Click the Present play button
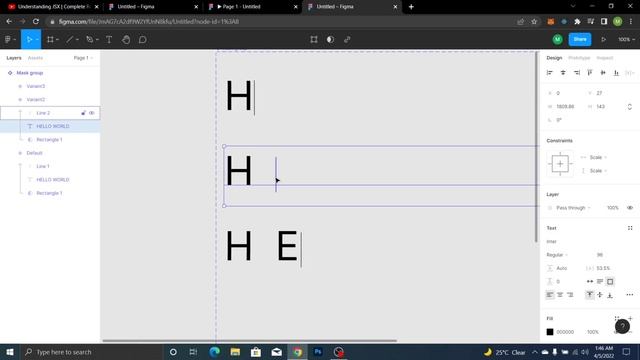Screen dimensions: 640x360 603,40
